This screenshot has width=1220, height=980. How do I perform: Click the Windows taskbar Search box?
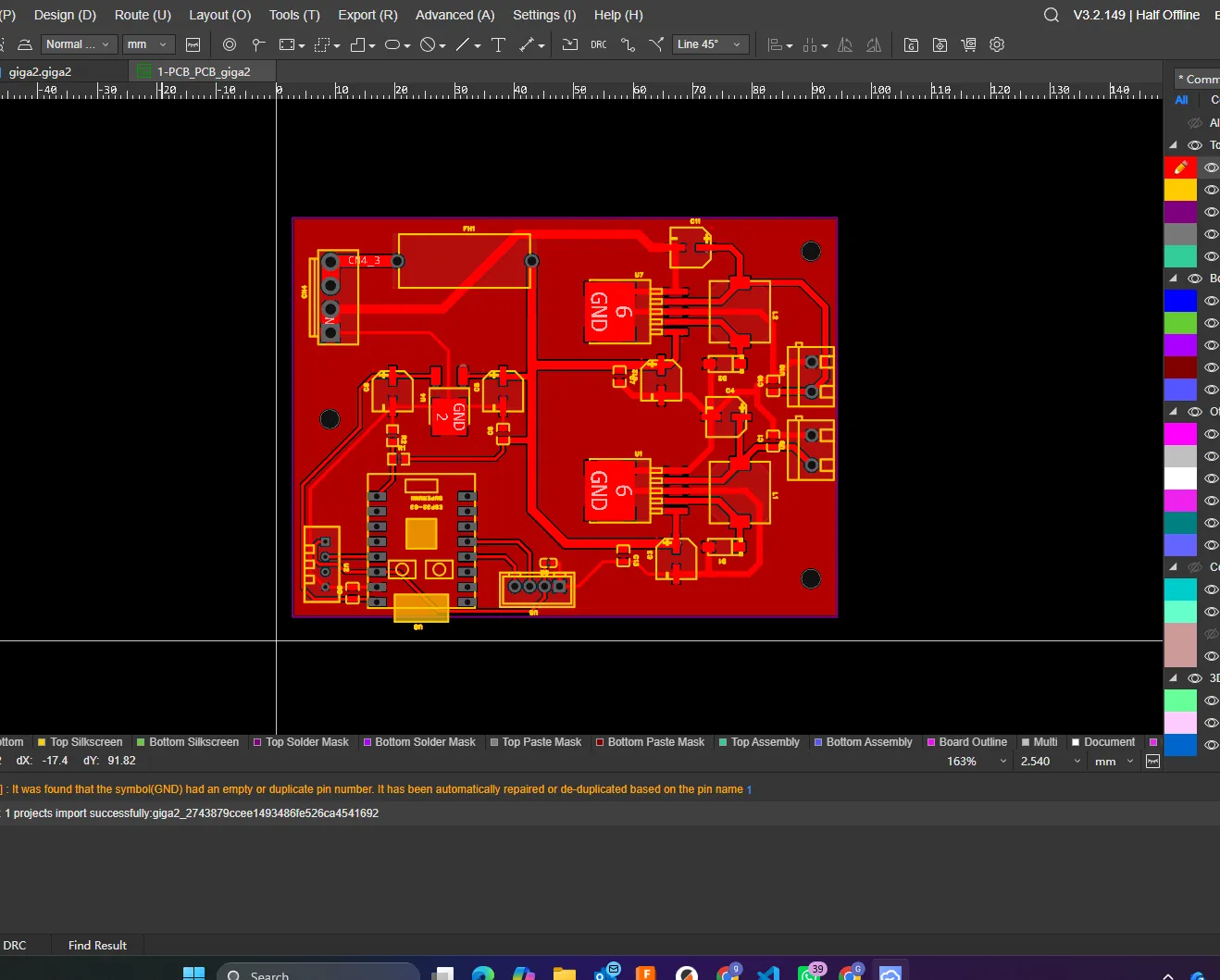pos(319,974)
